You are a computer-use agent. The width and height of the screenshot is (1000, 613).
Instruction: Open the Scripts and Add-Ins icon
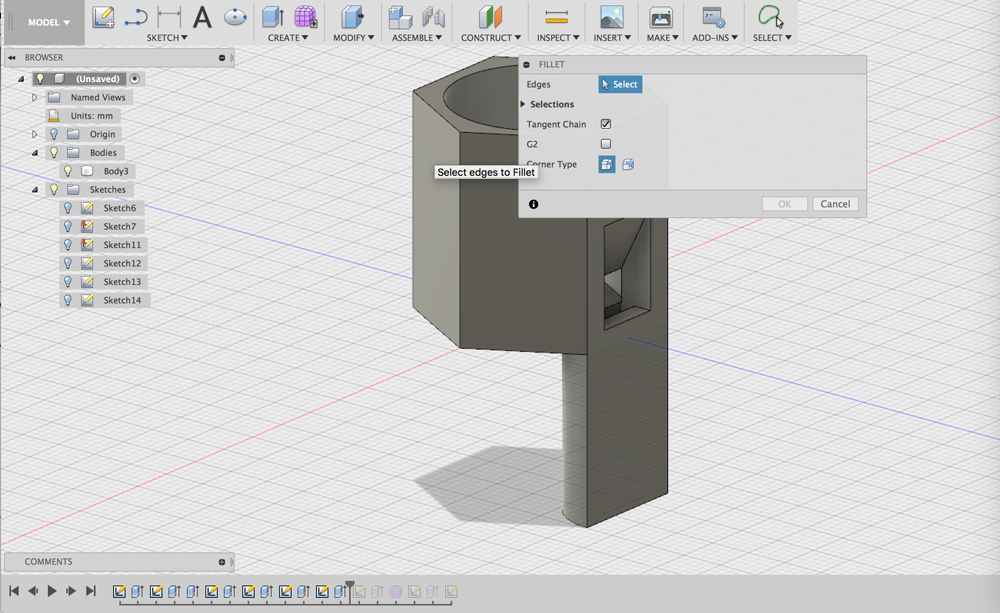click(713, 17)
